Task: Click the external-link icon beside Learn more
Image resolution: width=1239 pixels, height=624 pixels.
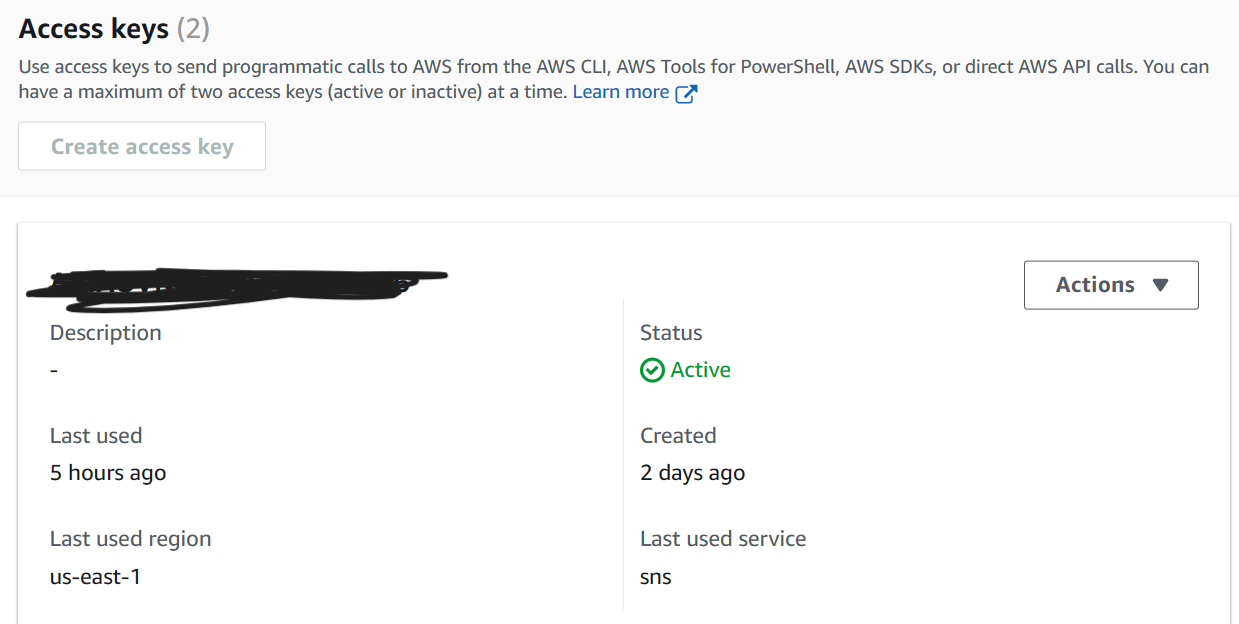Action: pyautogui.click(x=686, y=91)
